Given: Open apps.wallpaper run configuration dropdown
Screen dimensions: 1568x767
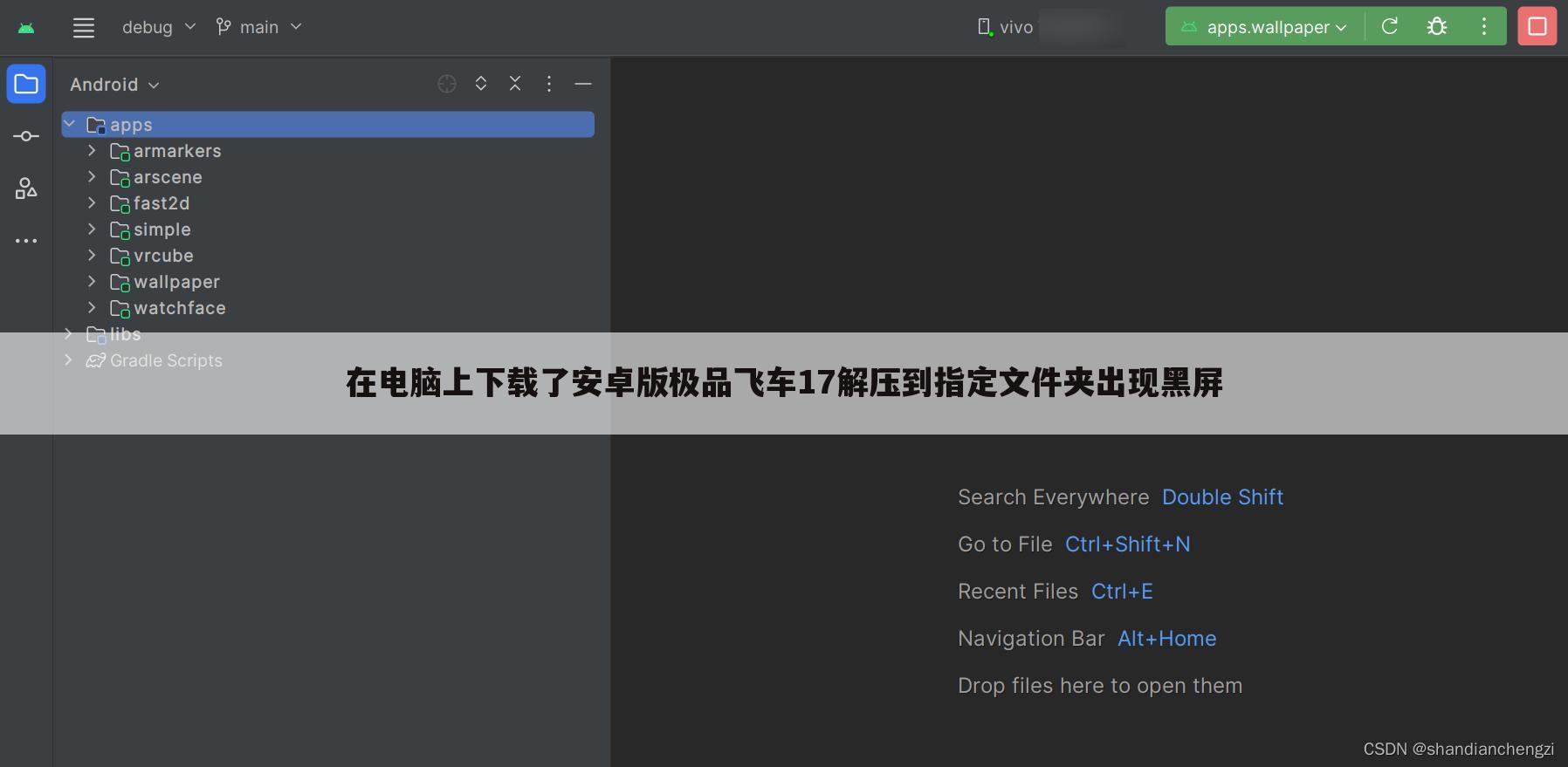Looking at the screenshot, I should pyautogui.click(x=1264, y=27).
